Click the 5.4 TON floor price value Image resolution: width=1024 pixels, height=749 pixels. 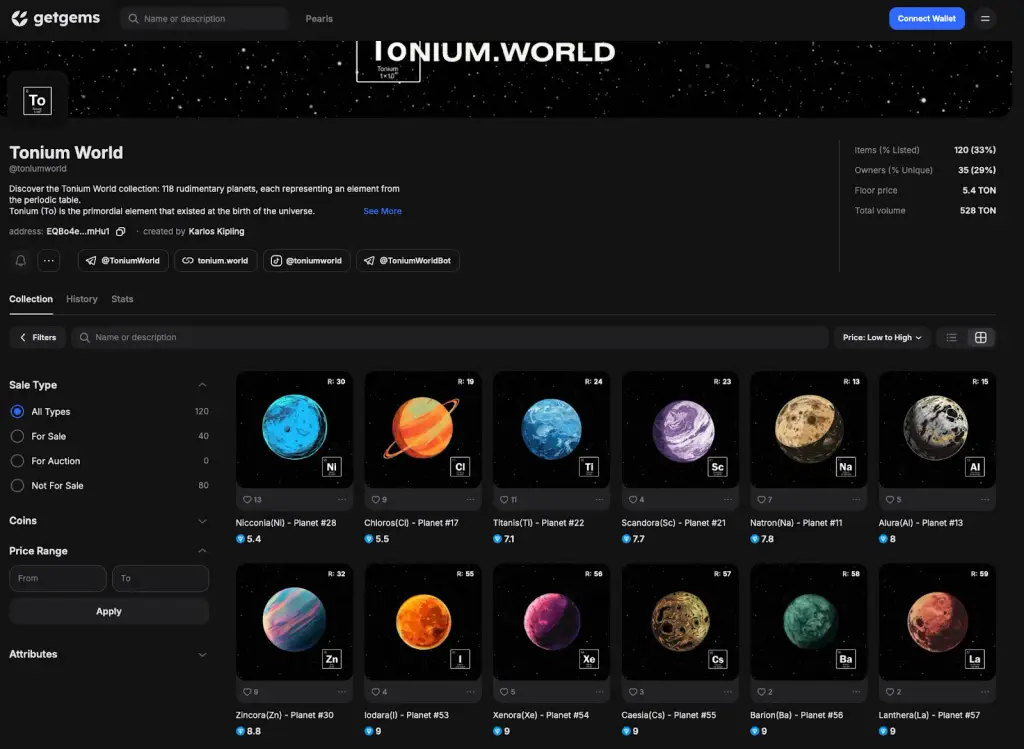point(978,191)
